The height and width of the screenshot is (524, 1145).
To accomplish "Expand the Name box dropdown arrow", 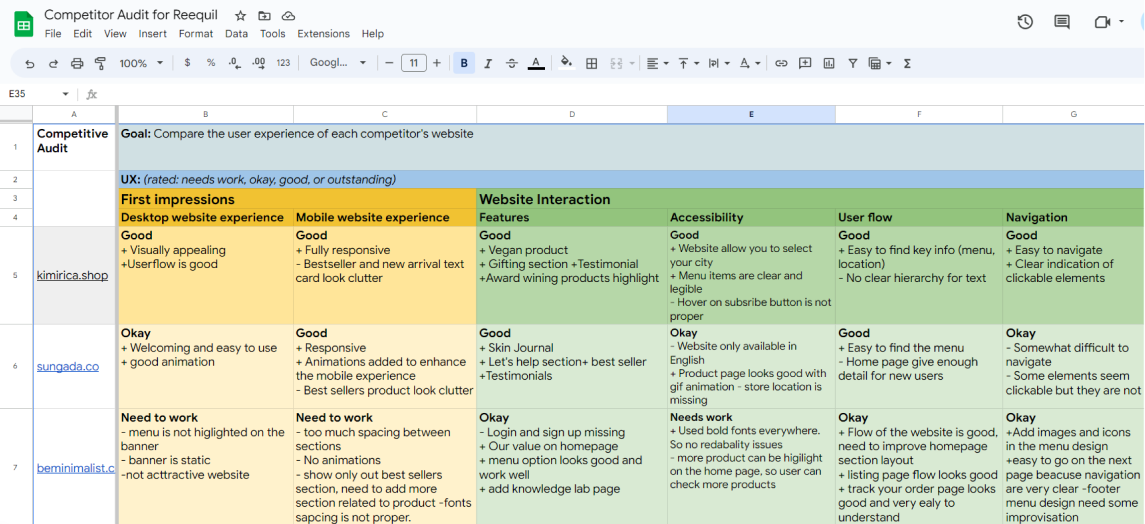I will coord(66,94).
